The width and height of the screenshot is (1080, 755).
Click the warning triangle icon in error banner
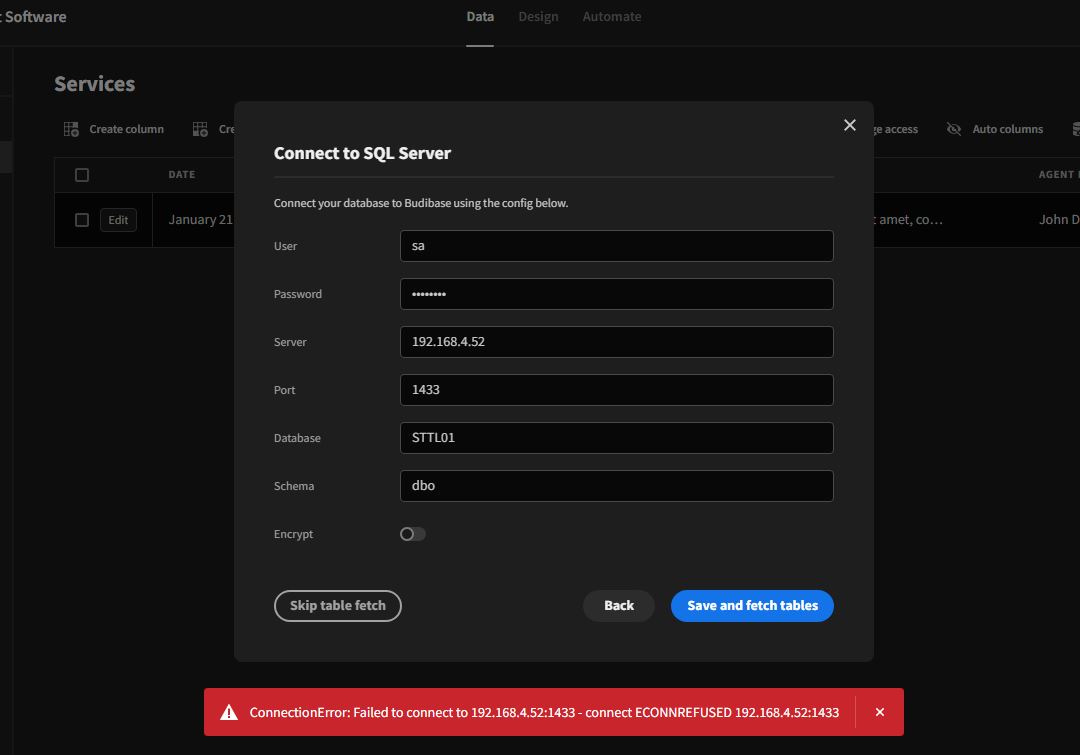pos(229,712)
